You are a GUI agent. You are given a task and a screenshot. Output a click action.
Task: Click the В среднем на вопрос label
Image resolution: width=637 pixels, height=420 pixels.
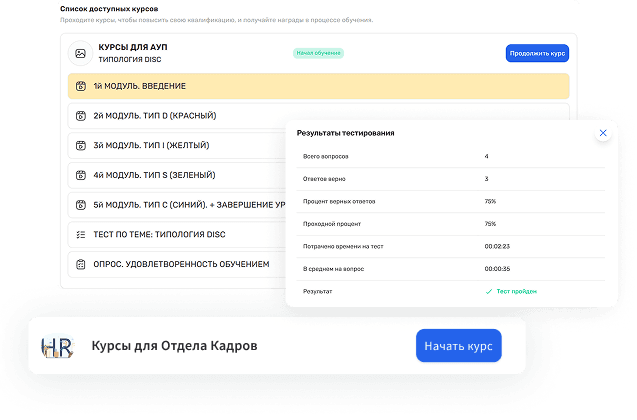[x=333, y=269]
